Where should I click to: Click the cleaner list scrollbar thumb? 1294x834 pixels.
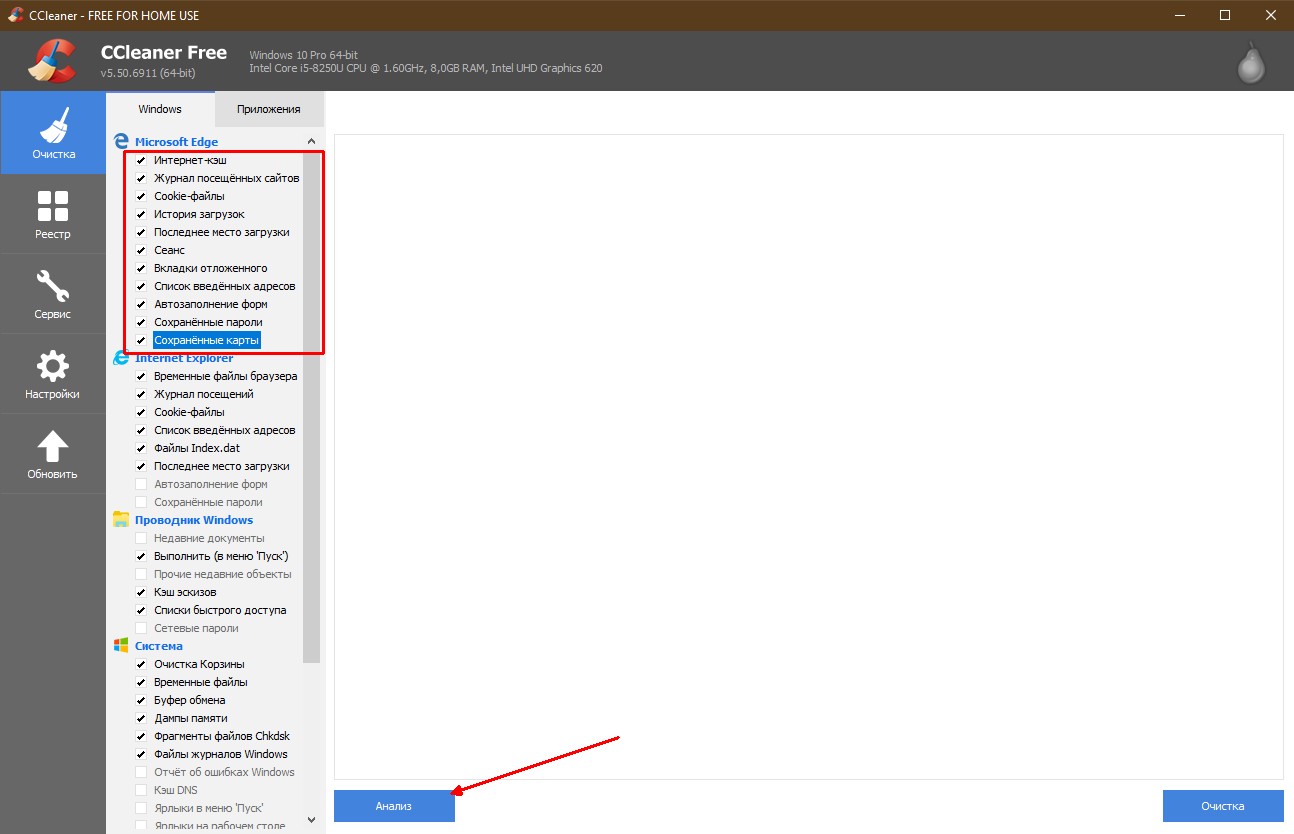(311, 408)
